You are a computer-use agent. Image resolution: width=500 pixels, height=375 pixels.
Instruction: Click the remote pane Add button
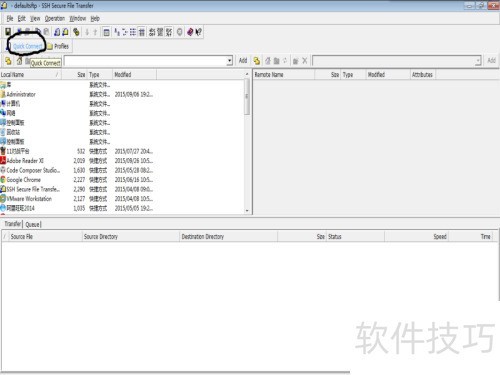click(x=491, y=60)
